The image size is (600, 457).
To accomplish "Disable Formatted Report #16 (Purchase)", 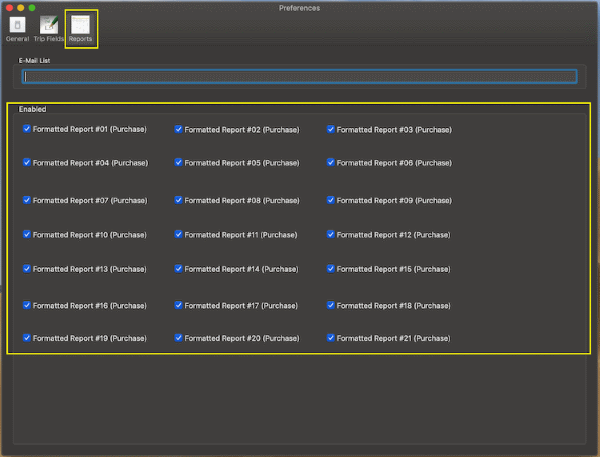I will (27, 305).
